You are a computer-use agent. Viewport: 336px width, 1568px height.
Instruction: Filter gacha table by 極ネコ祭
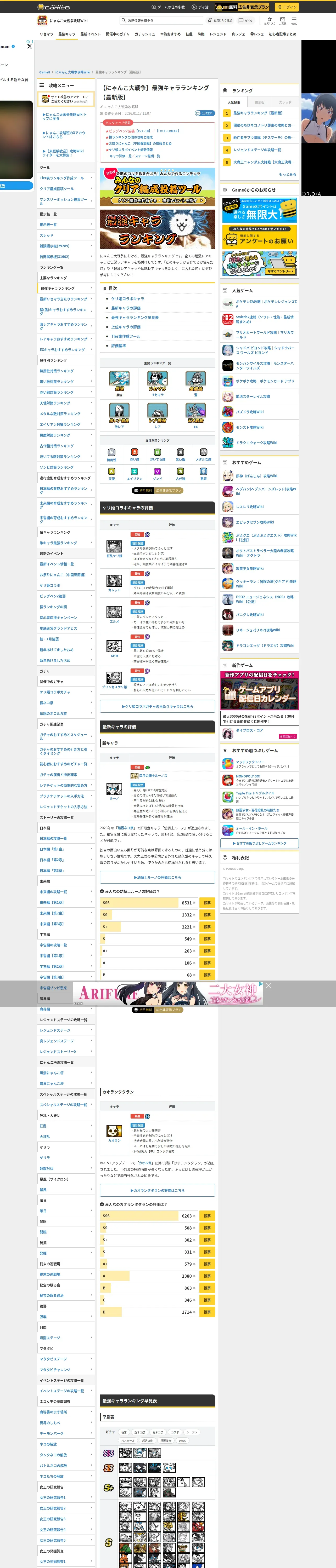coord(158,1432)
